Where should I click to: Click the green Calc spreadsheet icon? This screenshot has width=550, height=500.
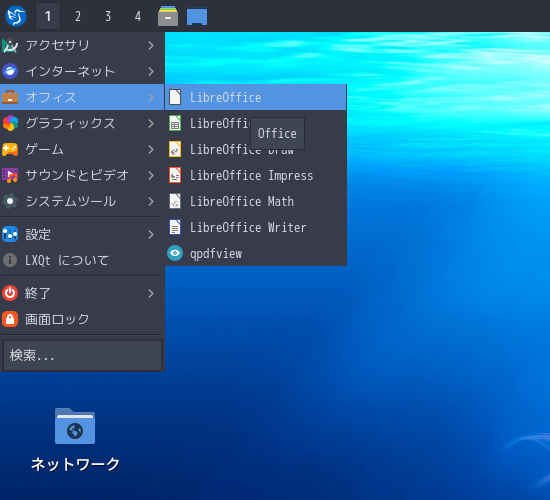pos(175,123)
